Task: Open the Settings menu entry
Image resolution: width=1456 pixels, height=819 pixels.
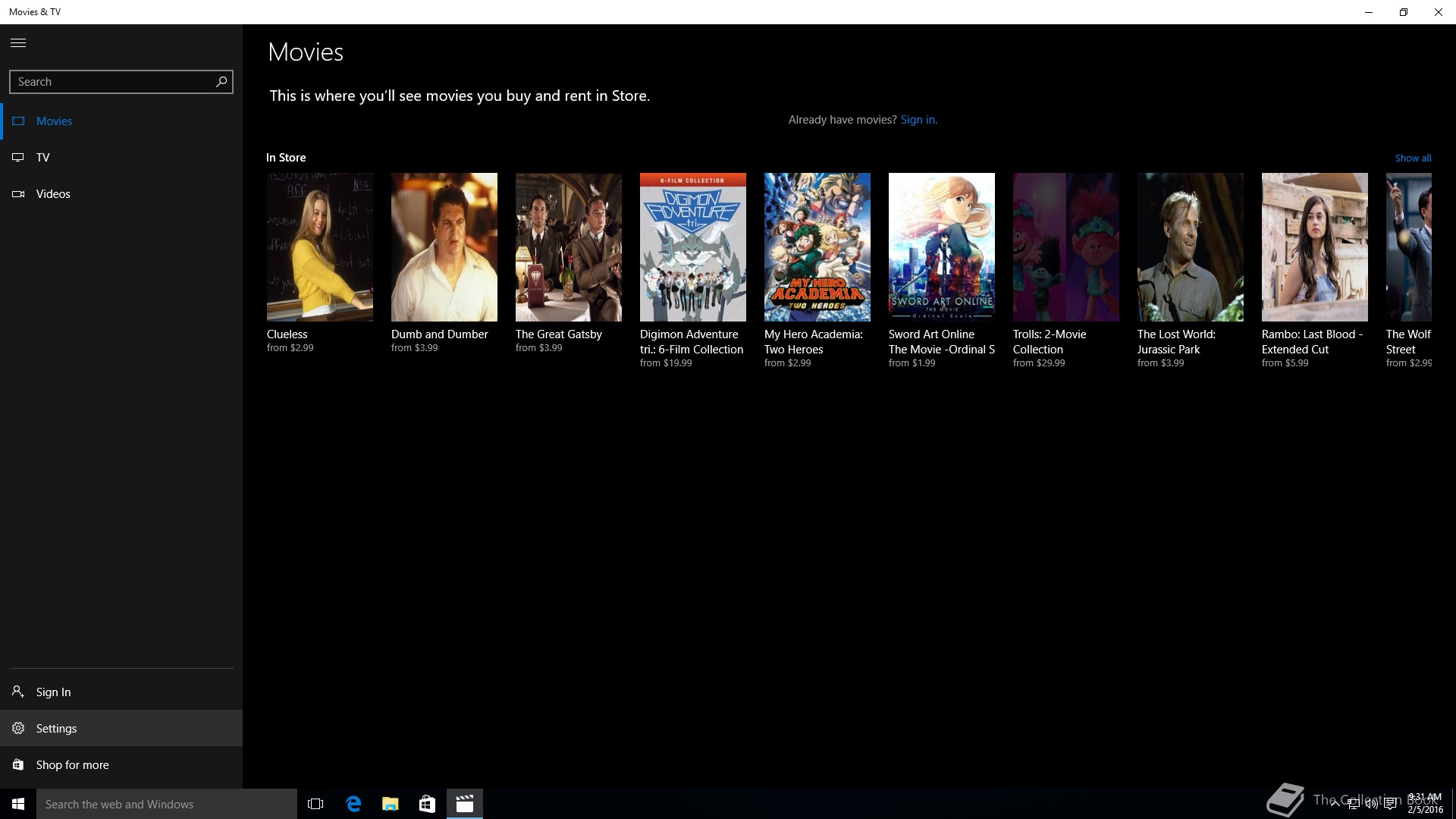Action: click(121, 728)
